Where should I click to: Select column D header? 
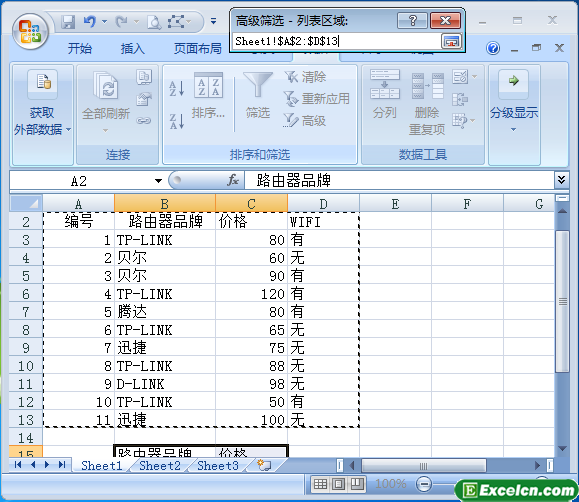323,204
